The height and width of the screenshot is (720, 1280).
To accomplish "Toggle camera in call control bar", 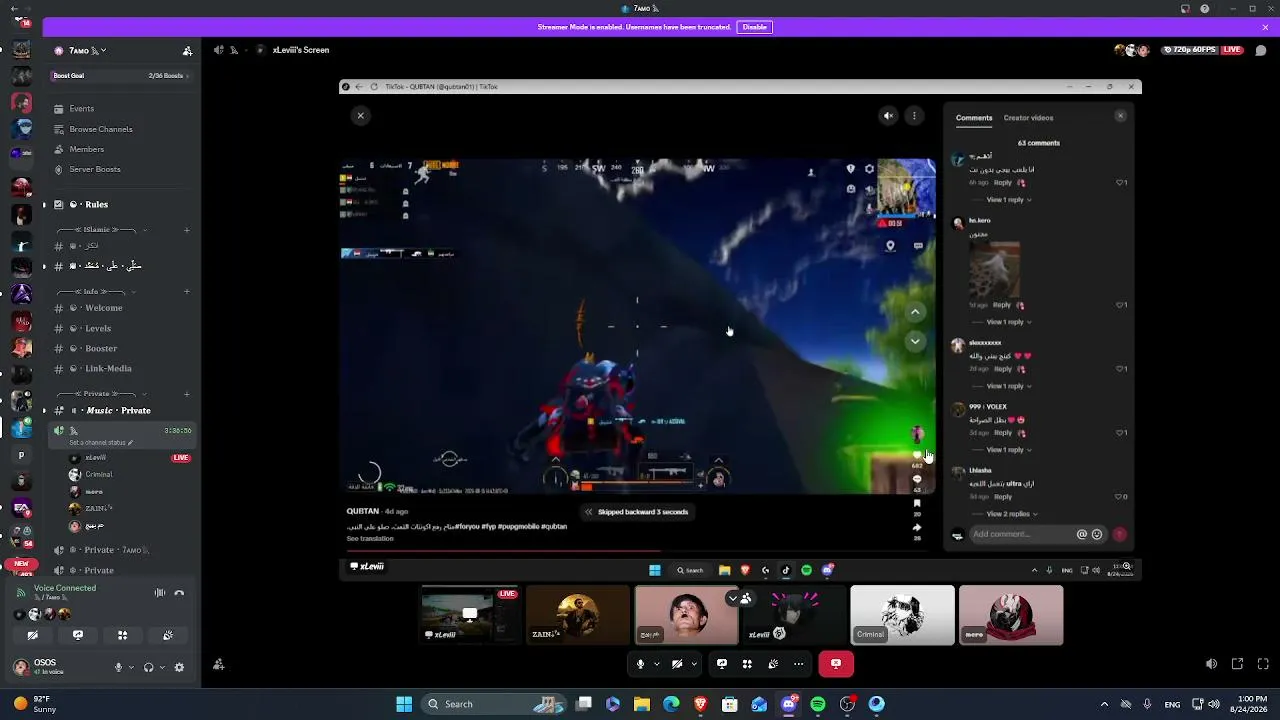I will (678, 664).
